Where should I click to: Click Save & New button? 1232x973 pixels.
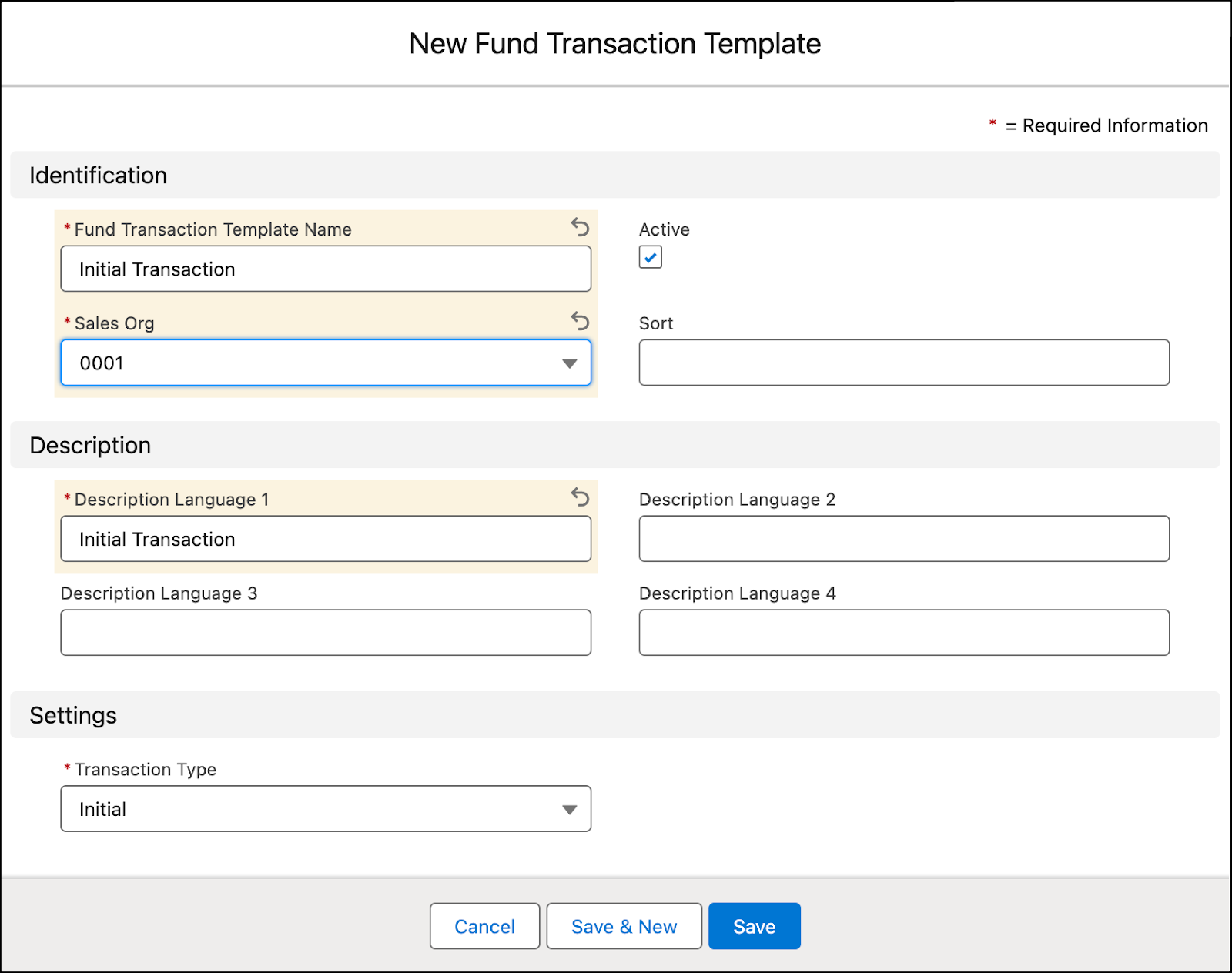[x=624, y=926]
